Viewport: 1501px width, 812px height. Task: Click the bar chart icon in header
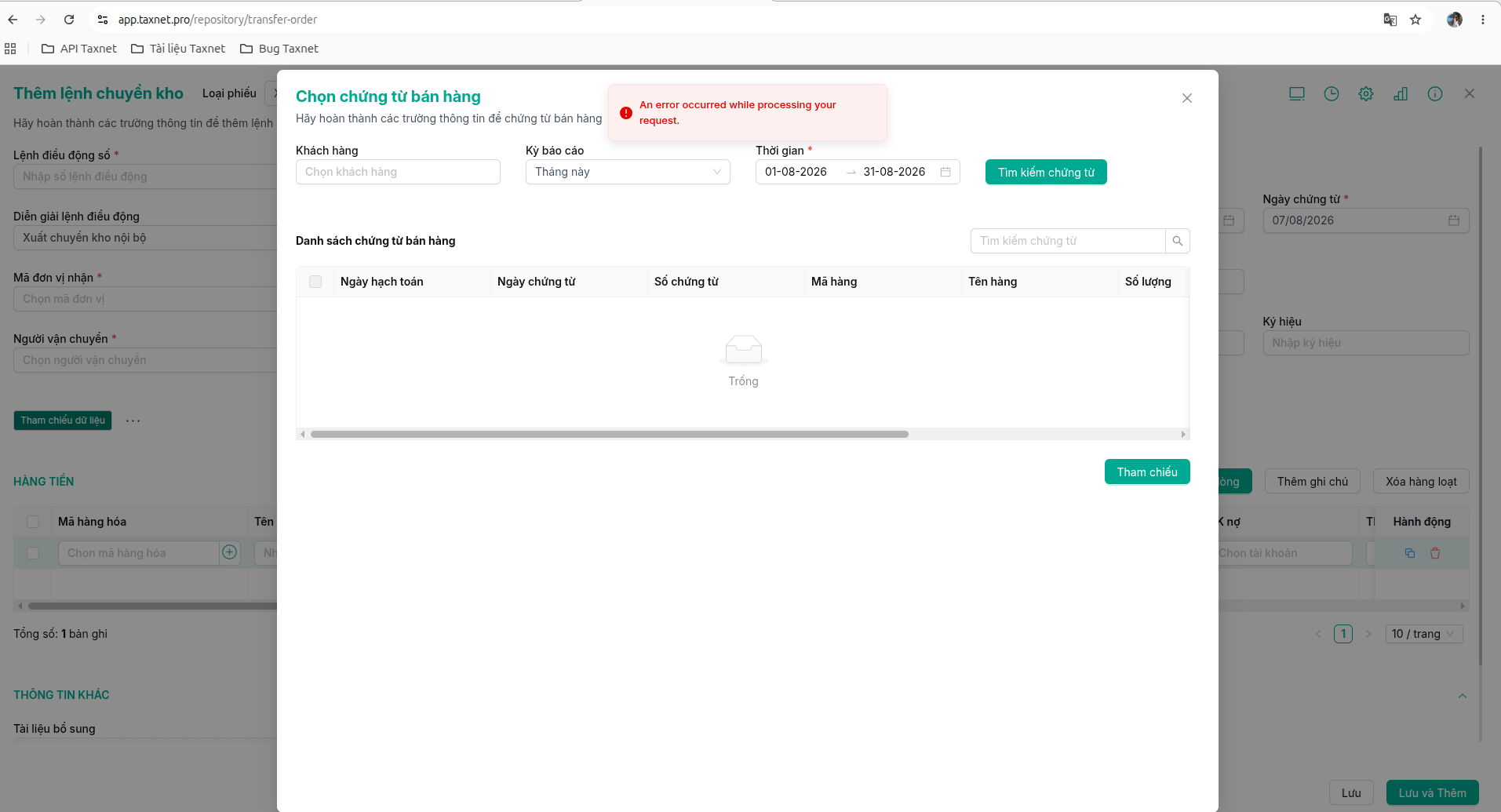[x=1401, y=94]
